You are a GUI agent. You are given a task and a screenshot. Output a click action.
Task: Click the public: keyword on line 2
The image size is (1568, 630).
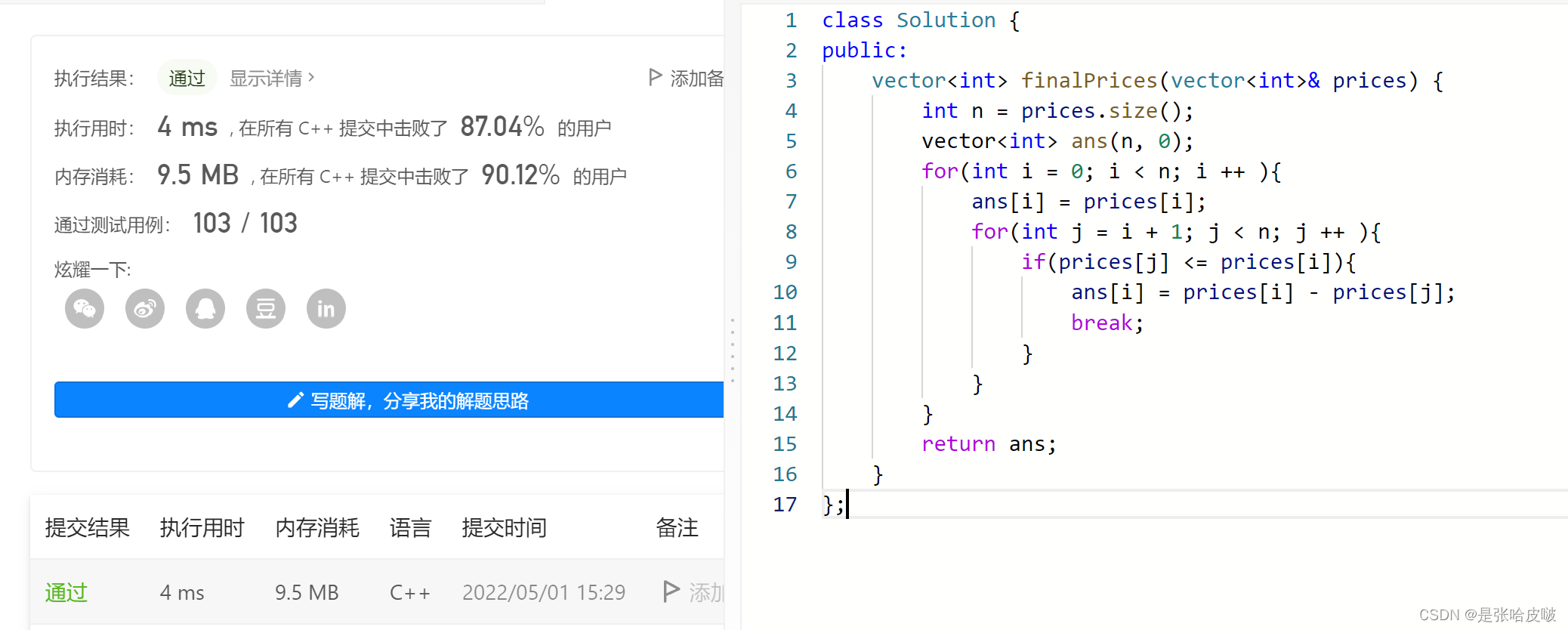coord(865,51)
